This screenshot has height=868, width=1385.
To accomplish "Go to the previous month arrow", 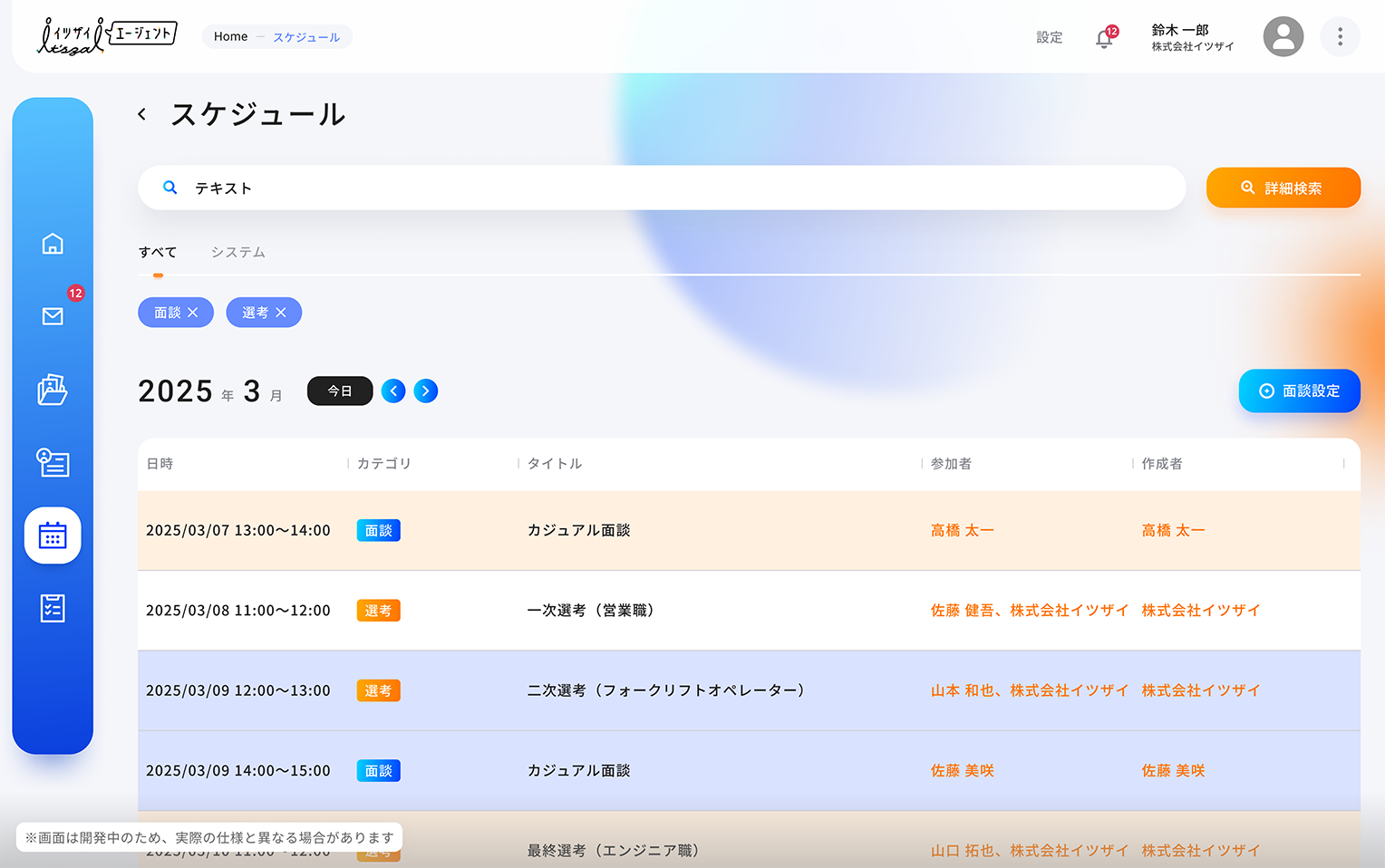I will point(393,391).
